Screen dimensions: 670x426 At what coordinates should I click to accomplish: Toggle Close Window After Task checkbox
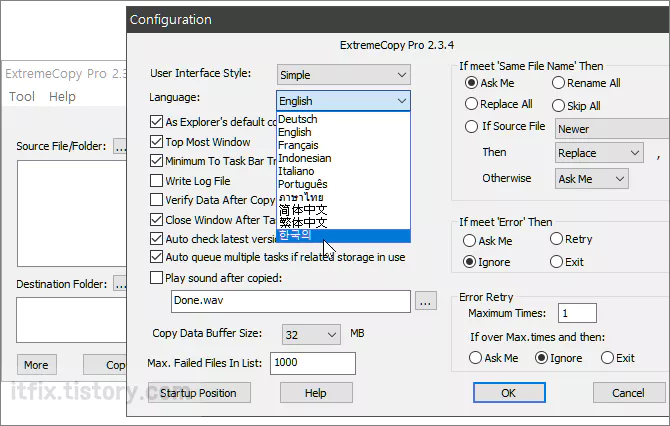click(156, 220)
